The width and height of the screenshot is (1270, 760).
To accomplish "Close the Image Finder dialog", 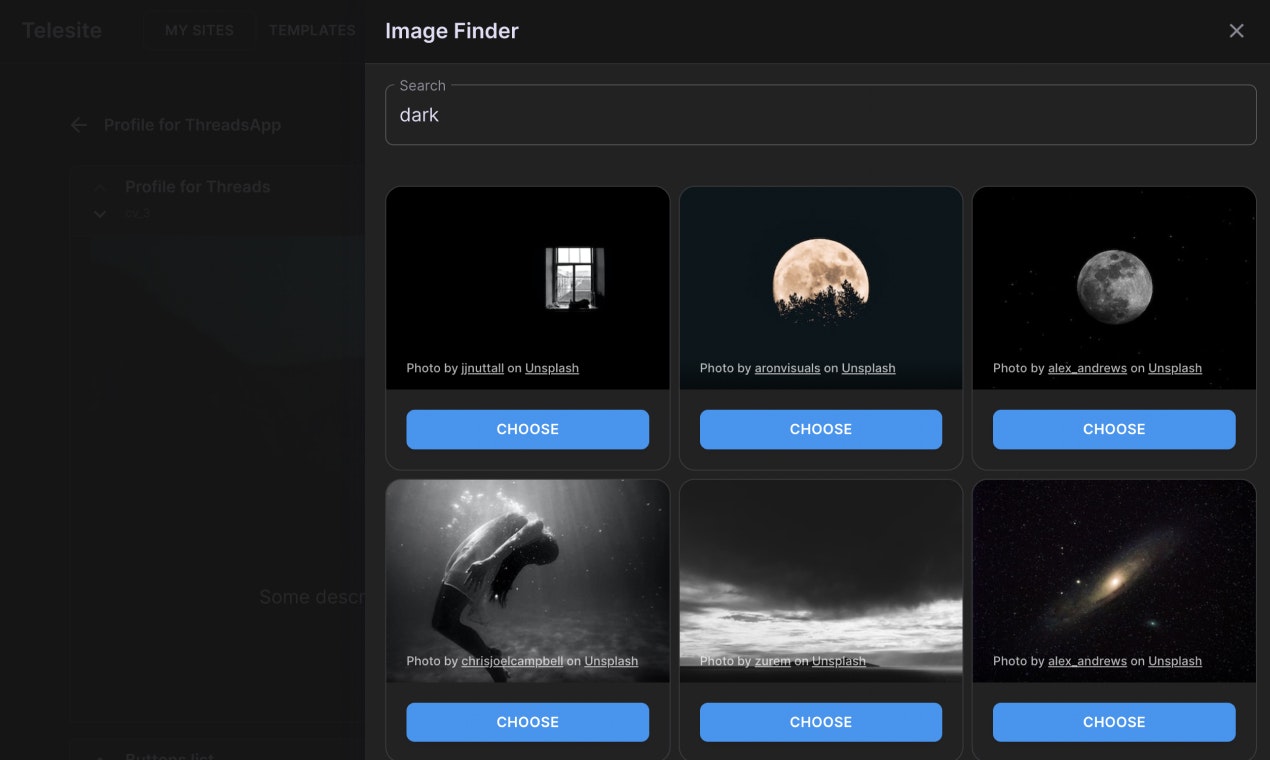I will 1236,31.
